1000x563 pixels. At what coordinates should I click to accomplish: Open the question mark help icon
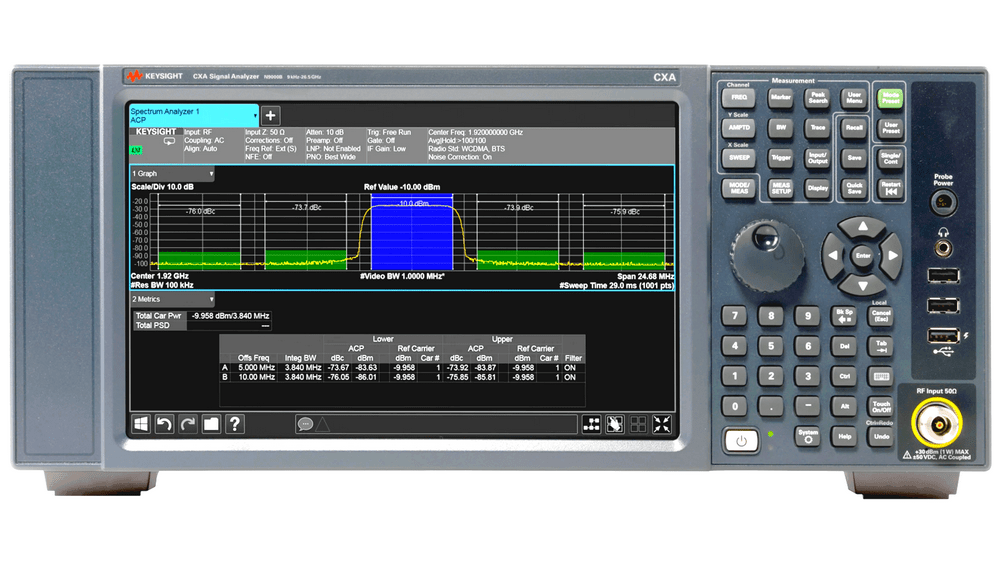point(235,424)
